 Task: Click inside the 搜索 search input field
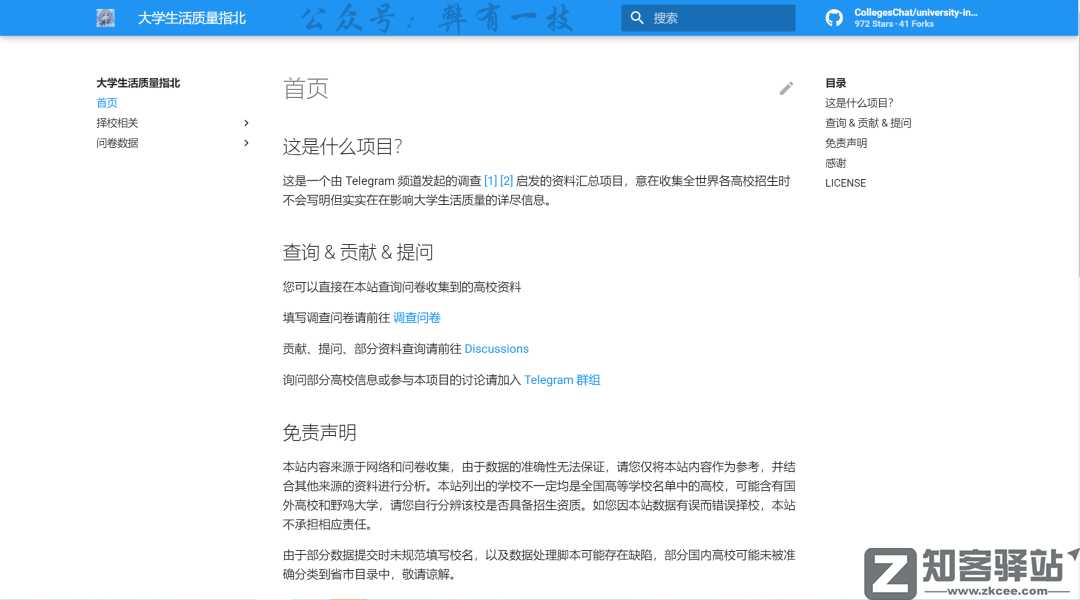pos(720,17)
